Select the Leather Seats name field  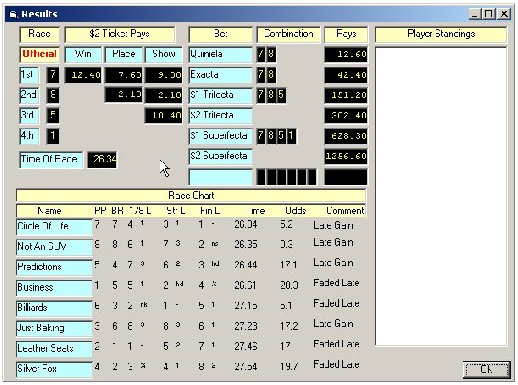[x=54, y=349]
